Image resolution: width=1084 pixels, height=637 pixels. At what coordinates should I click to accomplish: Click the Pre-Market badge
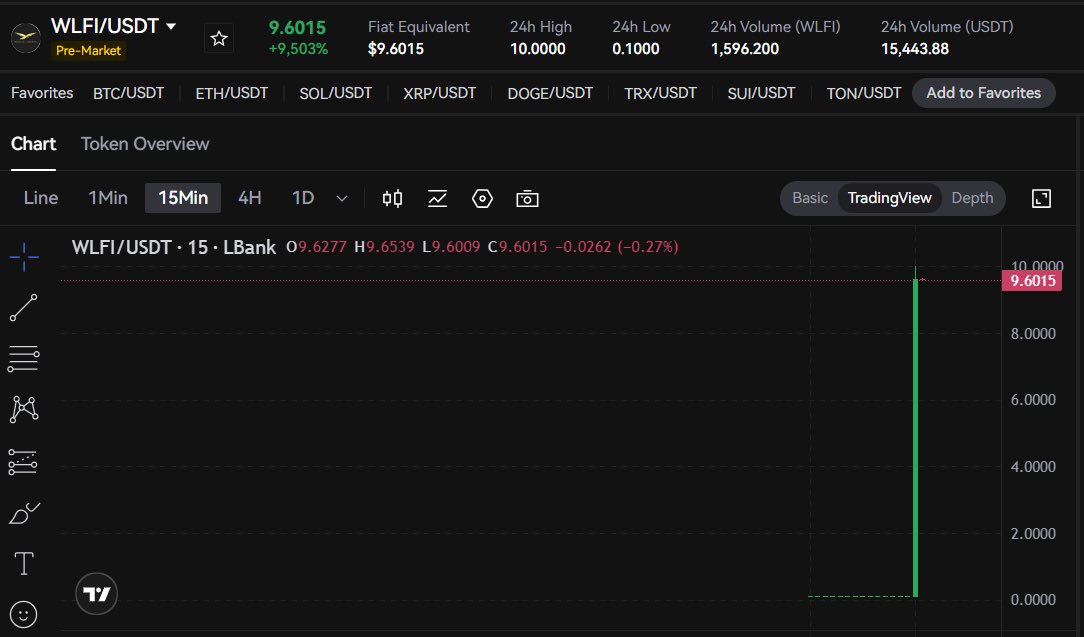pyautogui.click(x=88, y=50)
